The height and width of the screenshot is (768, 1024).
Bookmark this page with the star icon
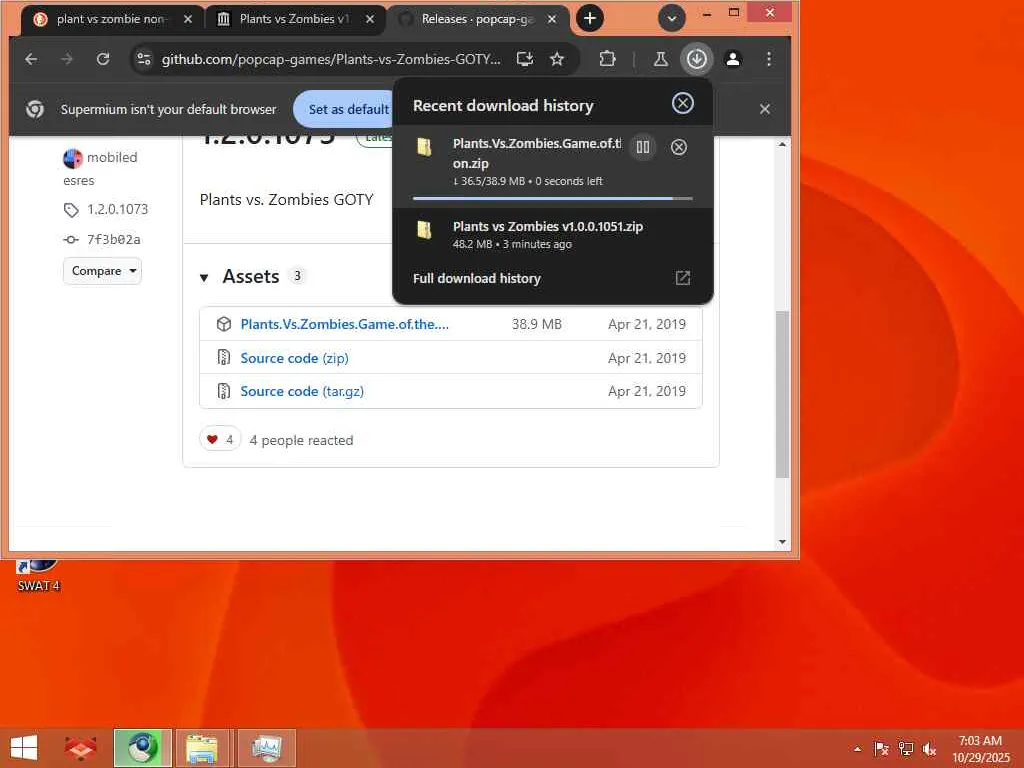tap(556, 59)
